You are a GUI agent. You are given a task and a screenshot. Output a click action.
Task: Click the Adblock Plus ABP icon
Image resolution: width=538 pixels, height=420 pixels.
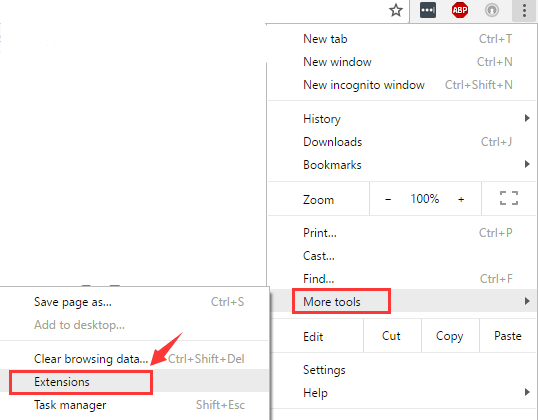coord(460,10)
